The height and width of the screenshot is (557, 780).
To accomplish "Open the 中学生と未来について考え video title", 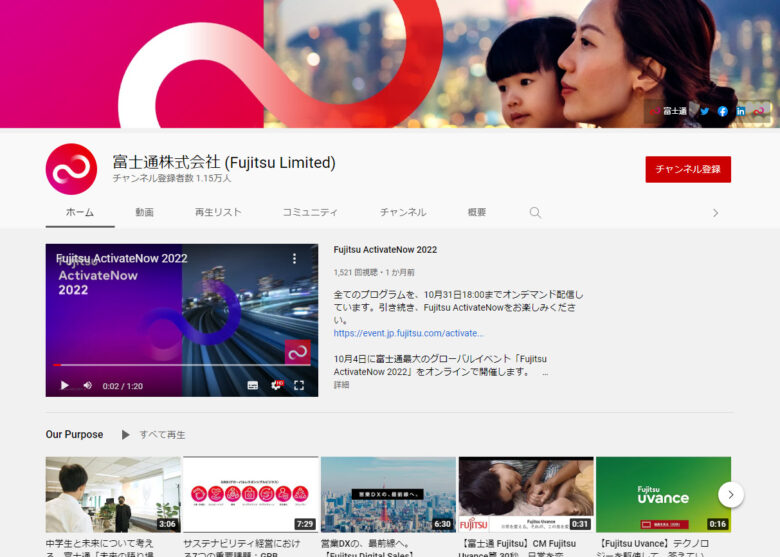I will [99, 548].
